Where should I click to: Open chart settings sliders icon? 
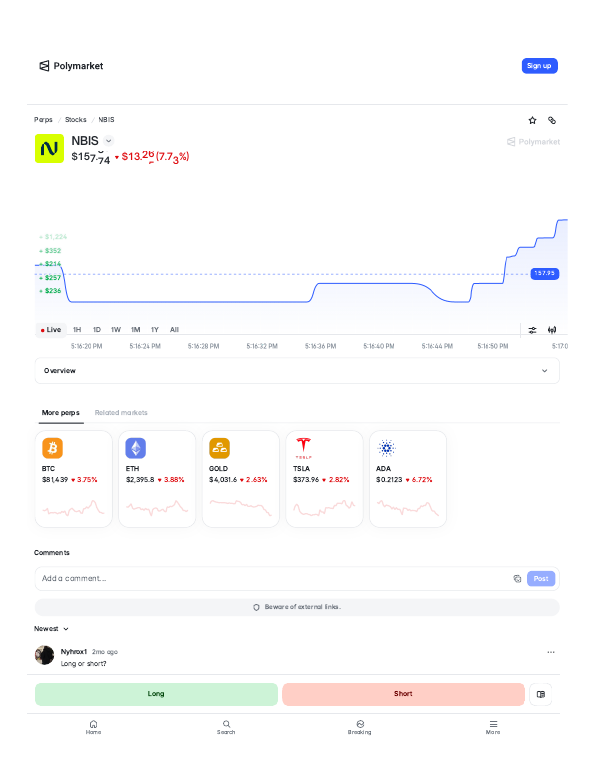click(x=532, y=330)
